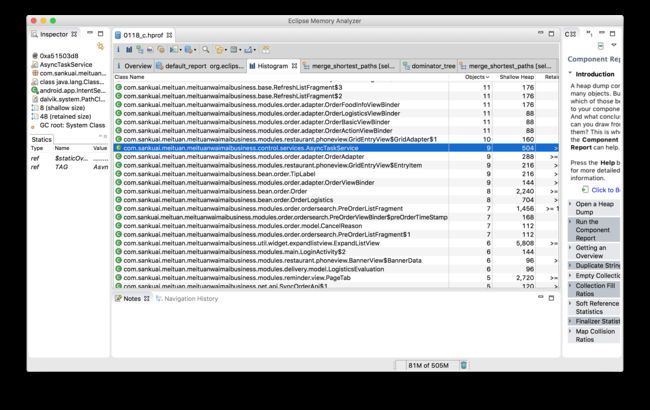The image size is (650, 410).
Task: Click the find object magnifier icon
Action: 206,50
